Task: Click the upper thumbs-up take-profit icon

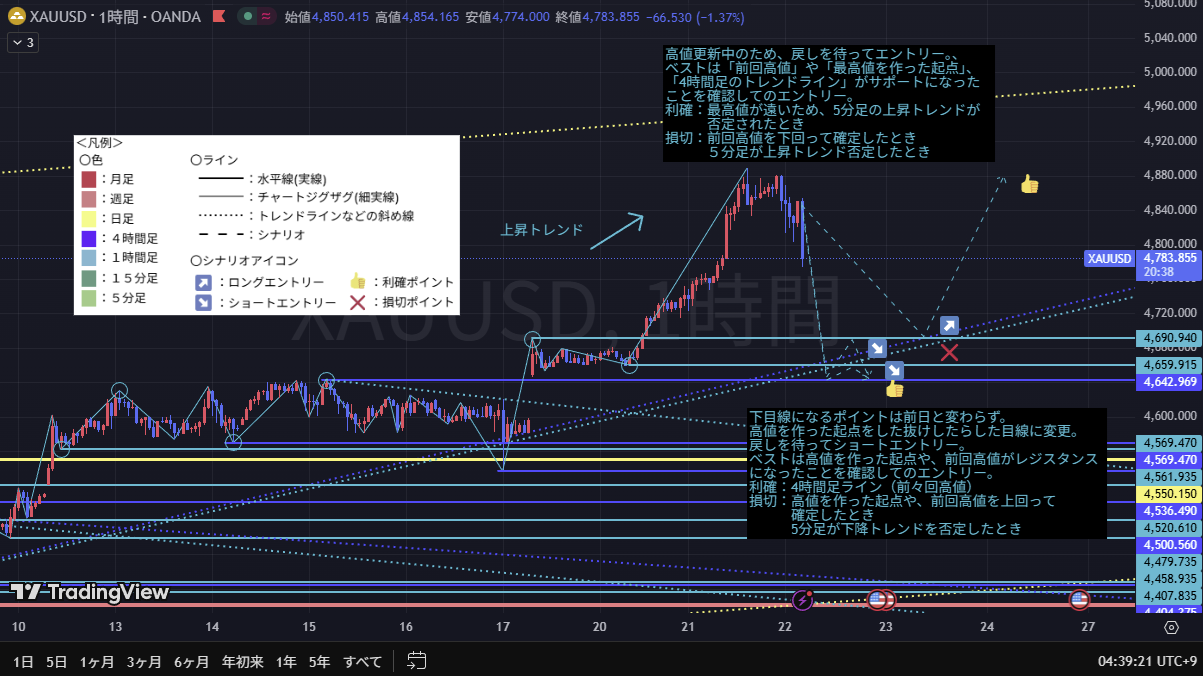Action: (x=1029, y=184)
